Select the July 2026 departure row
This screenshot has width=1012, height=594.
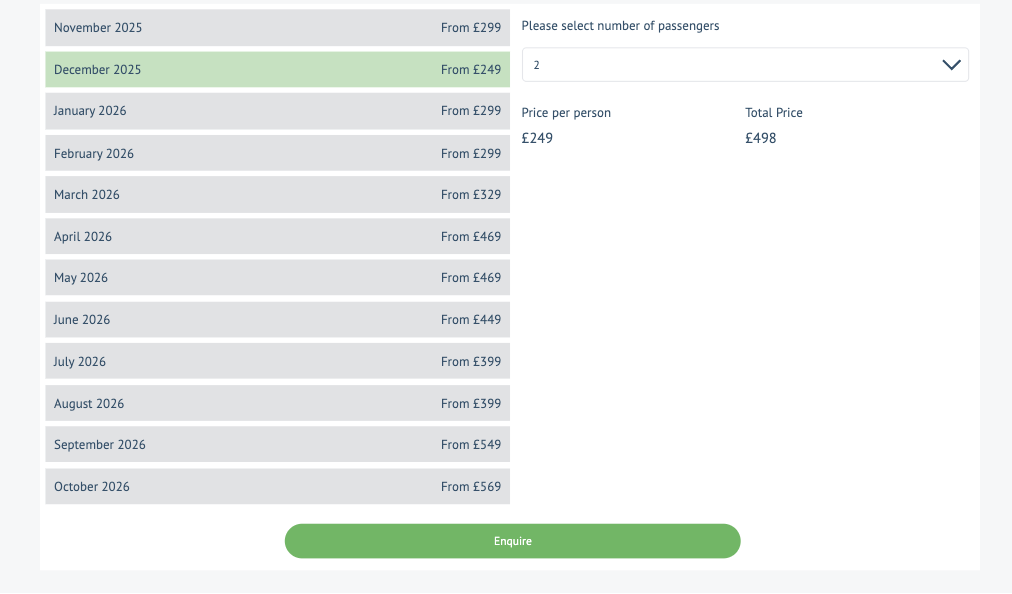277,362
